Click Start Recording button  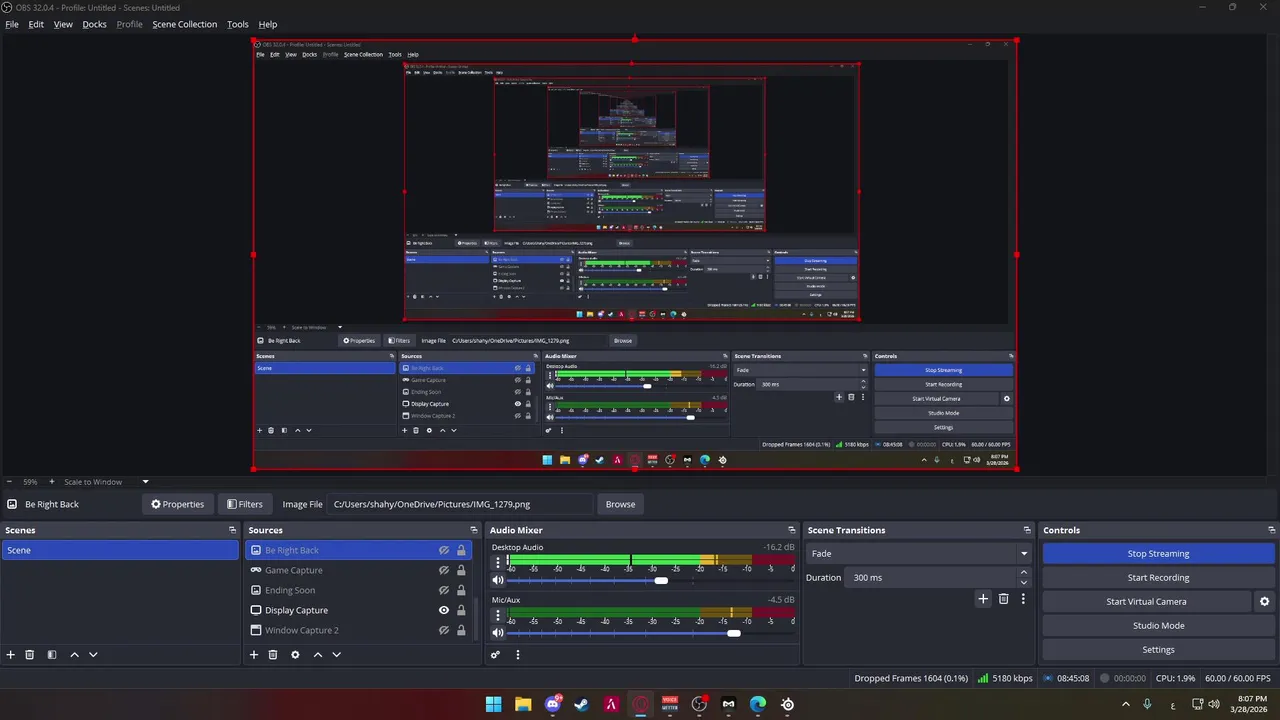1158,578
